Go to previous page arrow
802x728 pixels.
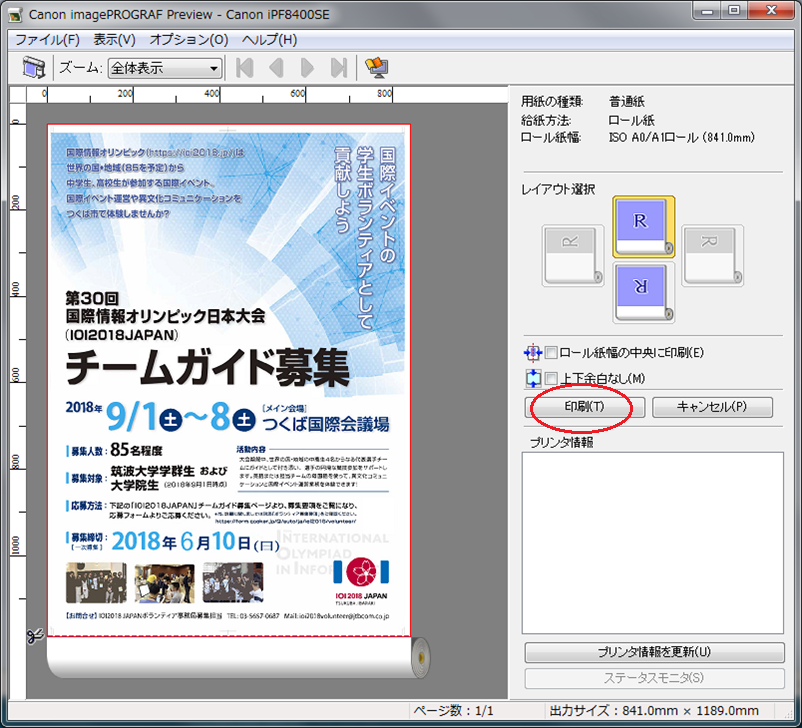click(x=276, y=68)
